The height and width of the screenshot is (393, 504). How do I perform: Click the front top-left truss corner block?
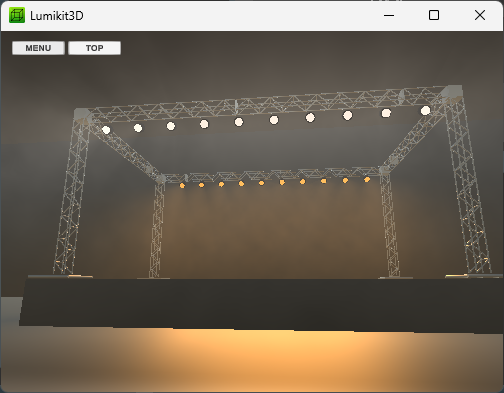click(82, 116)
